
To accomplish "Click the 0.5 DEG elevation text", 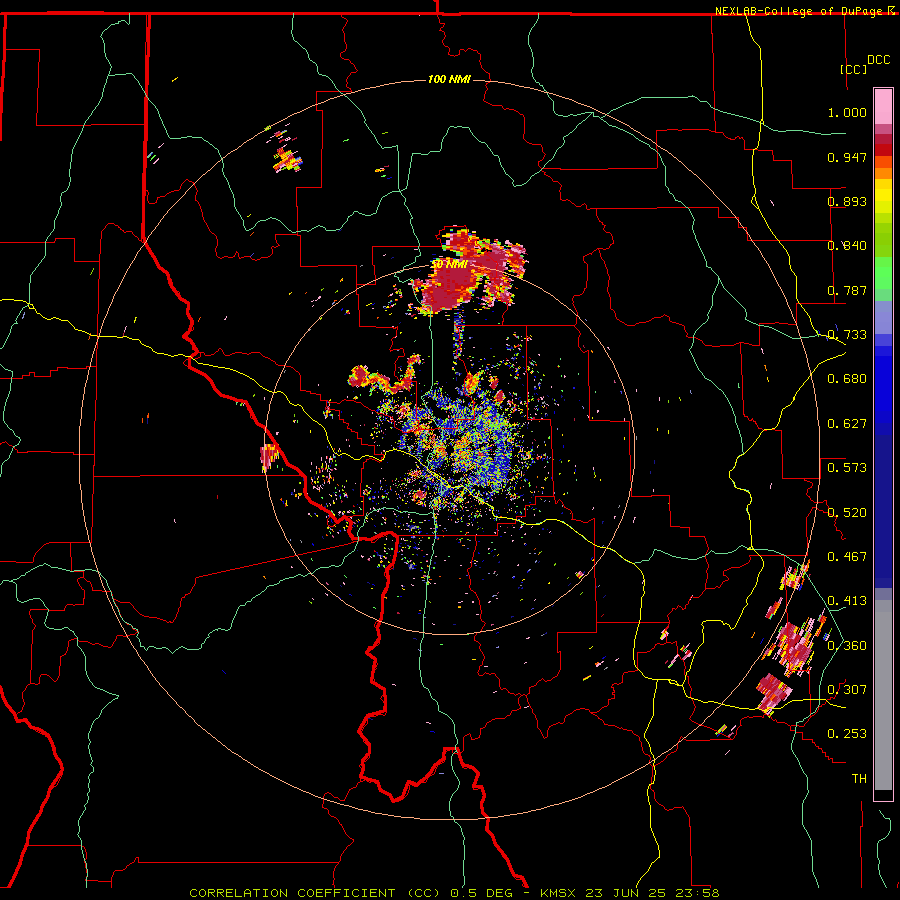I will tap(483, 893).
